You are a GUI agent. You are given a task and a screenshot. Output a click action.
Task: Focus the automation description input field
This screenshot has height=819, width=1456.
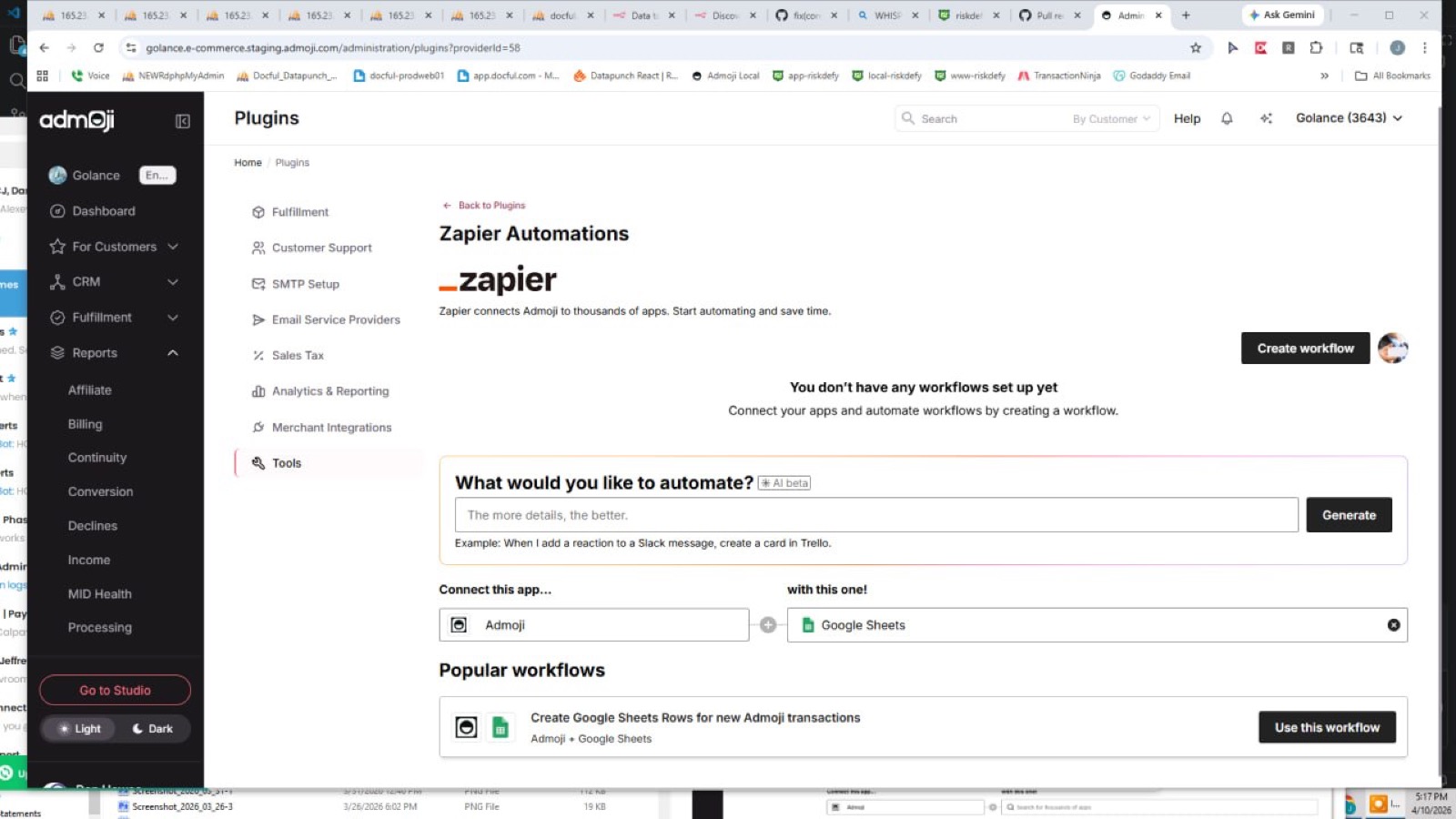pyautogui.click(x=876, y=515)
